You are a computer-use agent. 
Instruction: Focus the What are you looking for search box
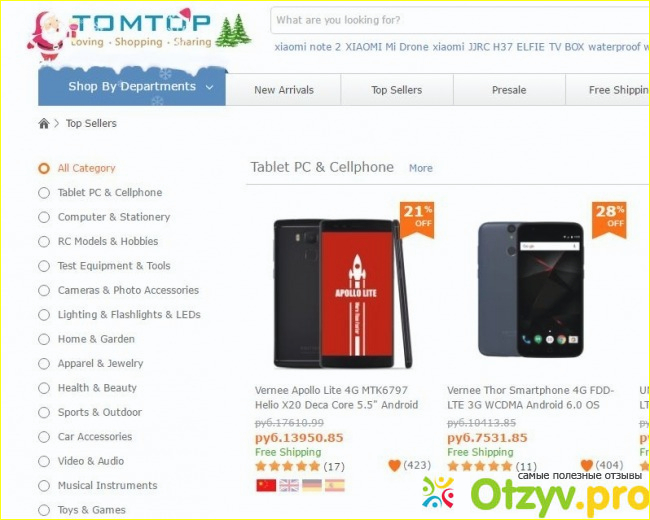coord(459,20)
